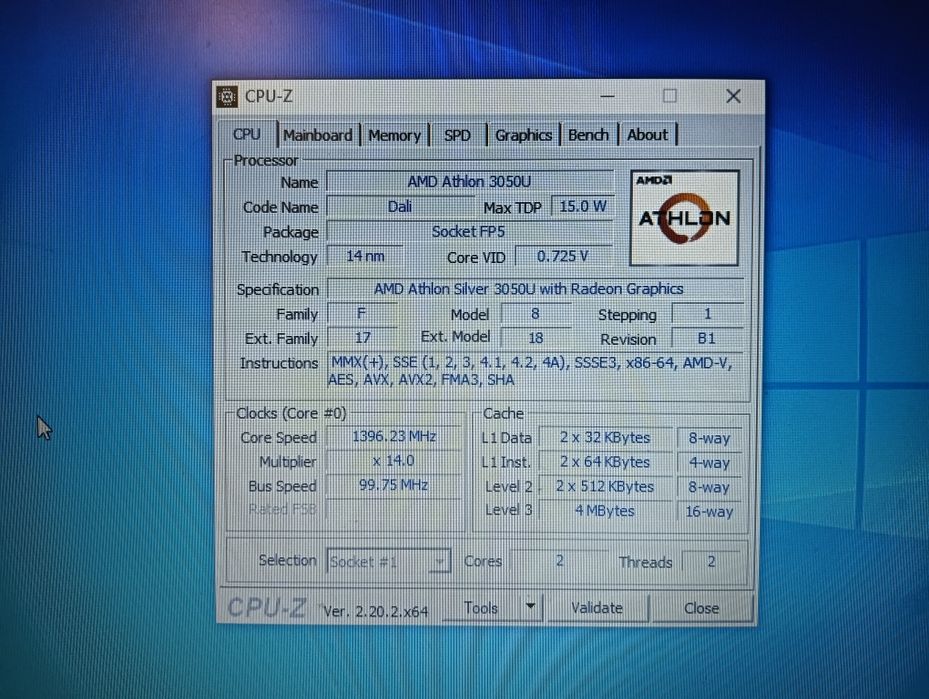Click the Family value 'F'
The image size is (929, 699).
(362, 313)
